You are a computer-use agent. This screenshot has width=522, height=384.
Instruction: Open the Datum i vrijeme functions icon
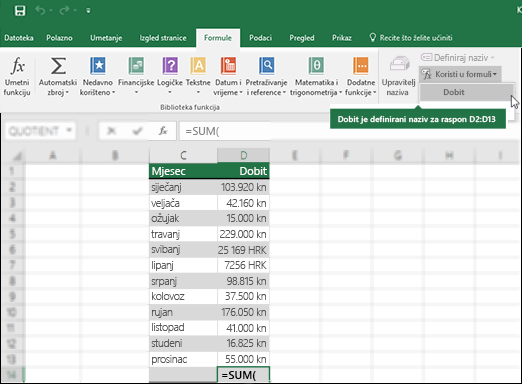pyautogui.click(x=228, y=65)
